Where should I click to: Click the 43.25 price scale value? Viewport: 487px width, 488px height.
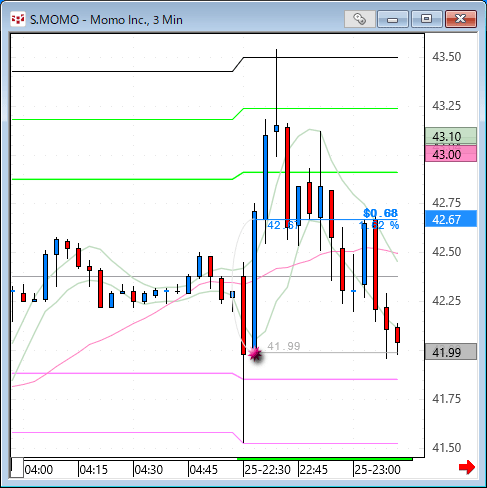click(x=447, y=106)
